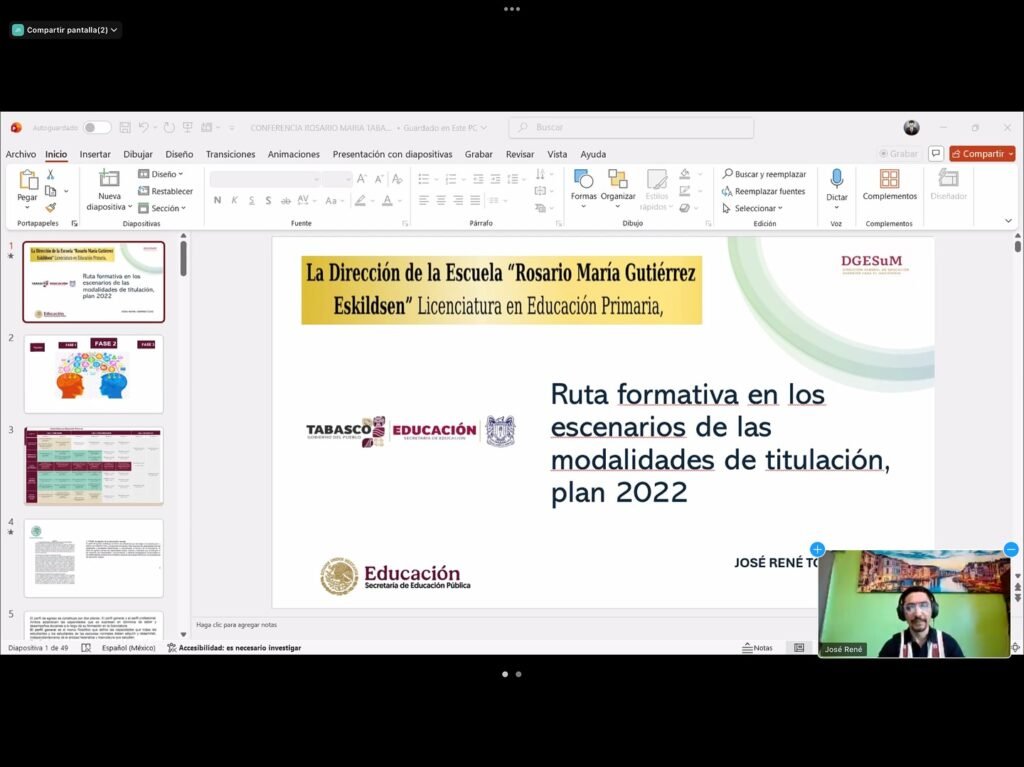The height and width of the screenshot is (767, 1024).
Task: Click Buscar y reemplazar
Action: 764,174
